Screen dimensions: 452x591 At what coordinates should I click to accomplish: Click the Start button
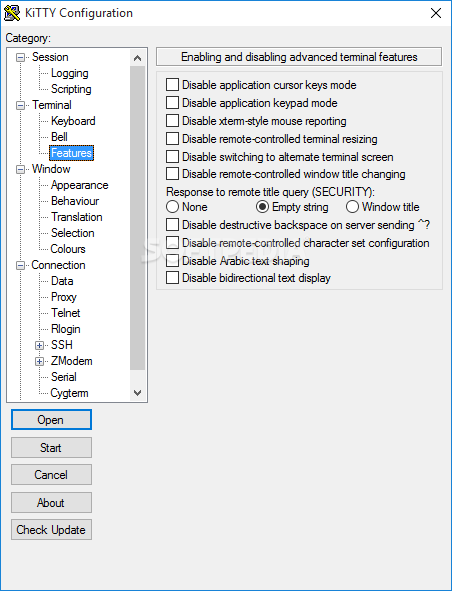click(x=51, y=447)
